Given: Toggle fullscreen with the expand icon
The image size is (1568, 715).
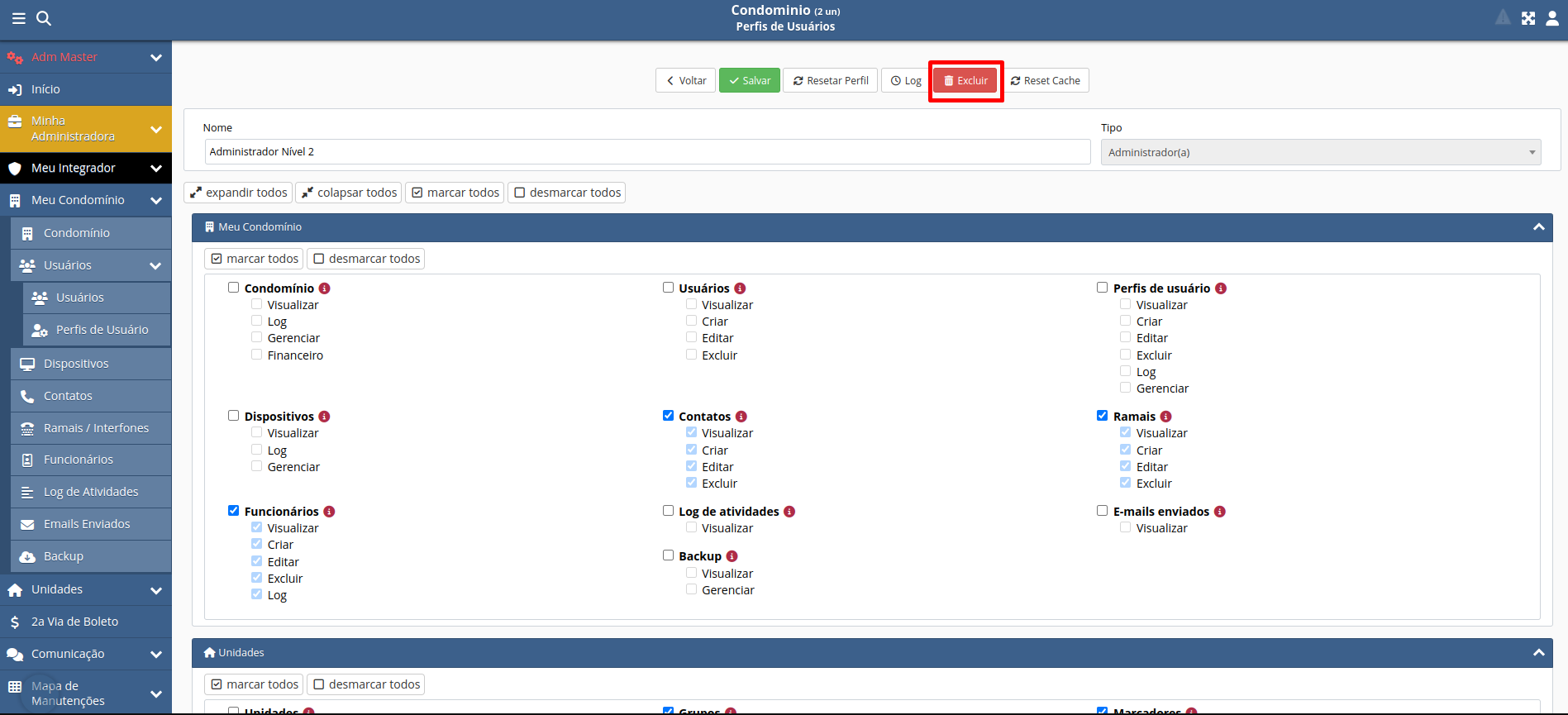Looking at the screenshot, I should 1527,18.
